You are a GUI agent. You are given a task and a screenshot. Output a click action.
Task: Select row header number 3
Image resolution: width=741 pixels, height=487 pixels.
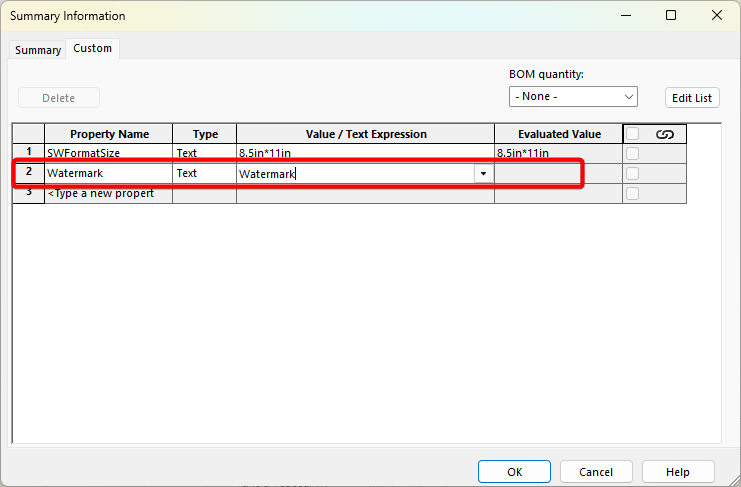[x=29, y=193]
